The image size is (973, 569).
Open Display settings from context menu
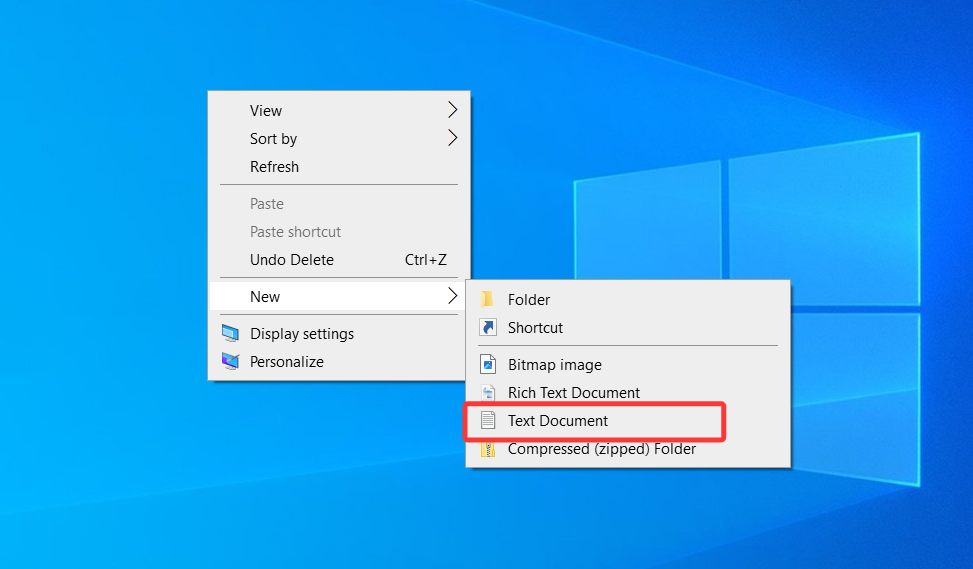339,334
